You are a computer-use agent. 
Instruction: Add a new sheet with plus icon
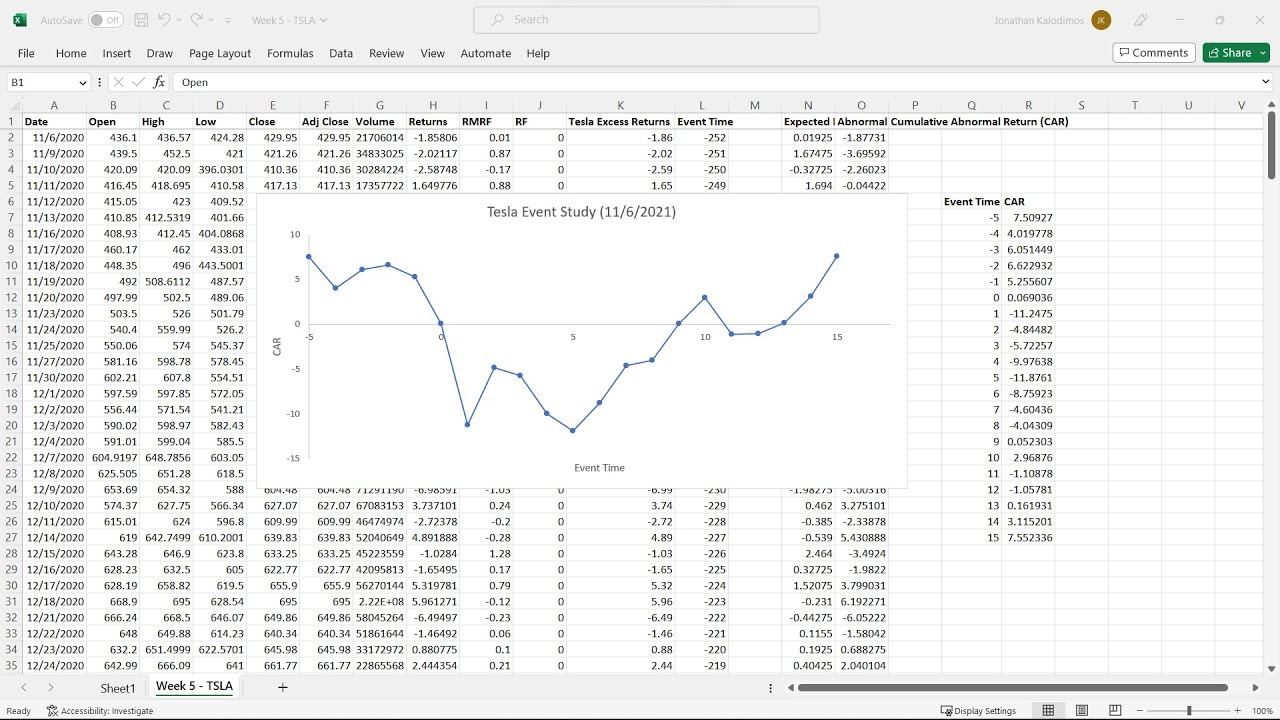pos(283,687)
